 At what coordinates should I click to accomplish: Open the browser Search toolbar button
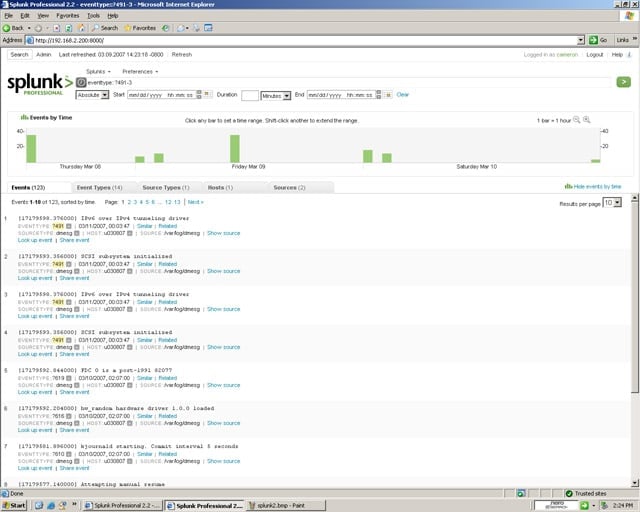click(x=105, y=28)
